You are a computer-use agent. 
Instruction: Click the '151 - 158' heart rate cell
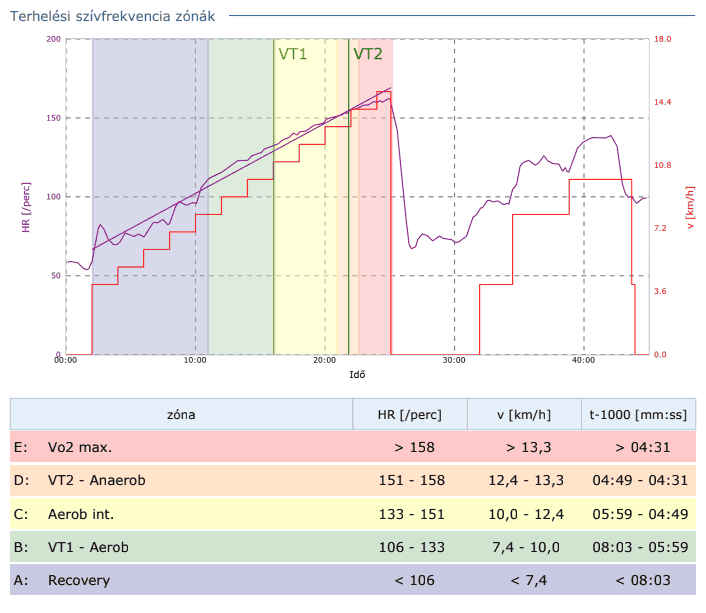tap(411, 481)
